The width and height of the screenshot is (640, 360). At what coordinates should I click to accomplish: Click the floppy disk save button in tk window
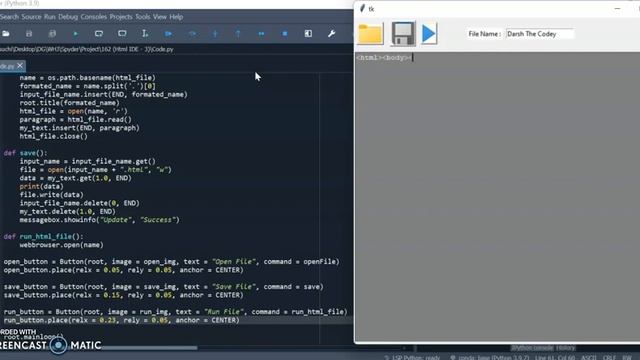coord(403,33)
